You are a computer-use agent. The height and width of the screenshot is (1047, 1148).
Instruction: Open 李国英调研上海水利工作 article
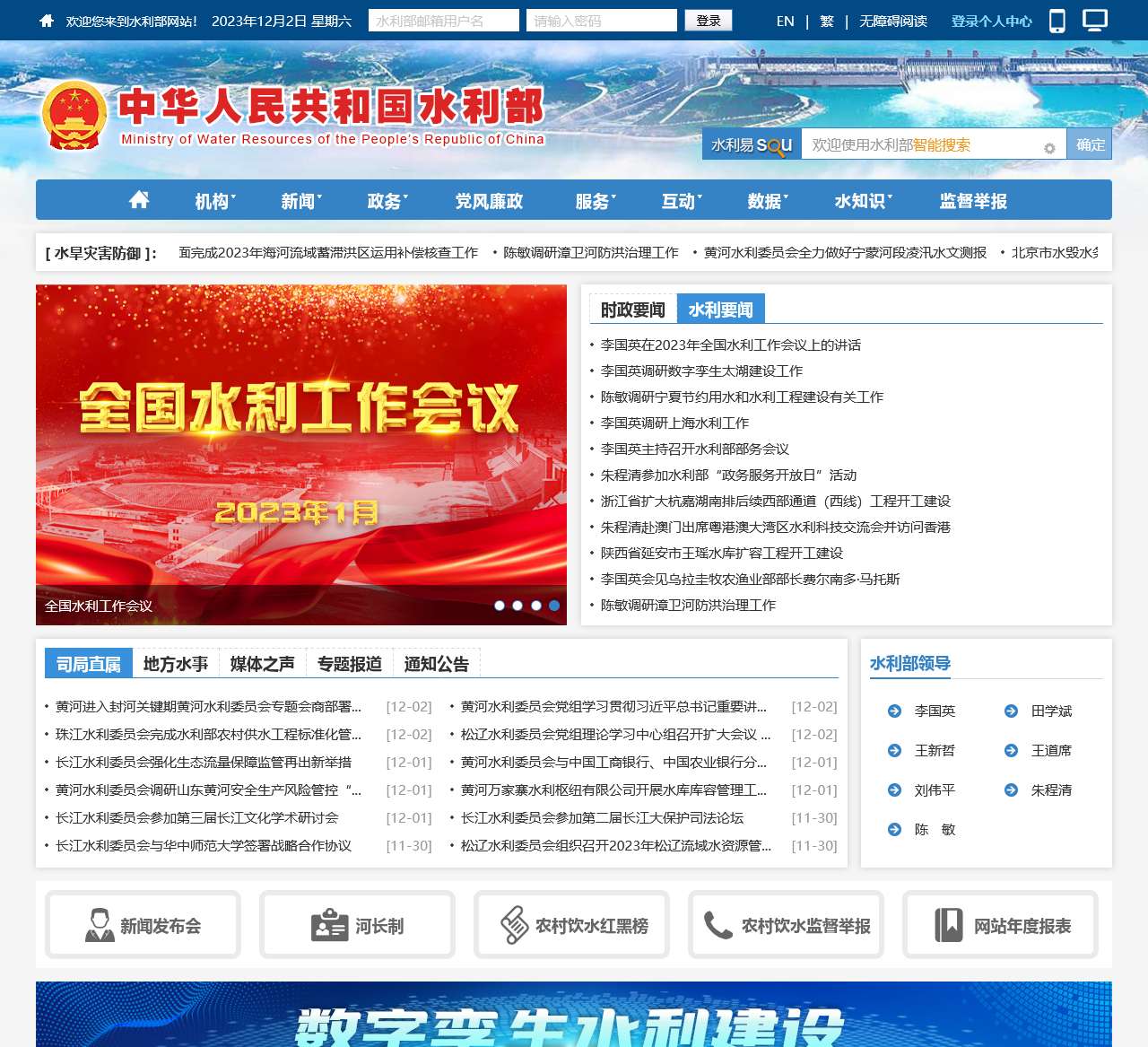coord(674,423)
